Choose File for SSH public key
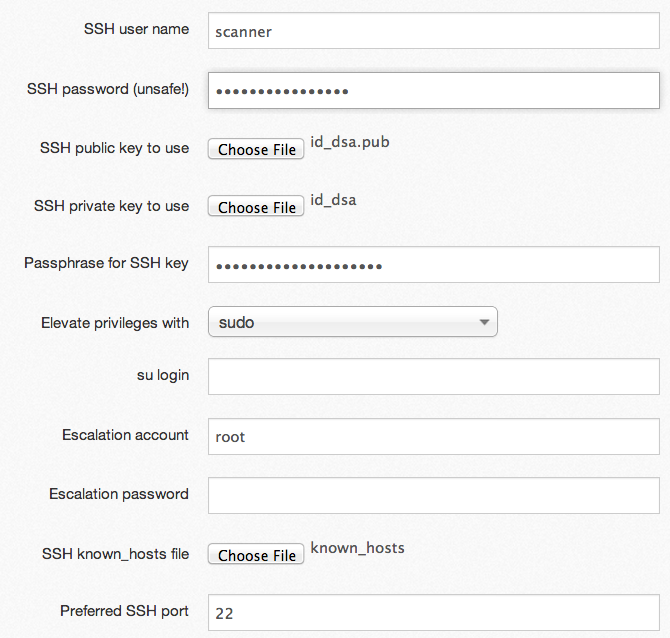 tap(256, 149)
